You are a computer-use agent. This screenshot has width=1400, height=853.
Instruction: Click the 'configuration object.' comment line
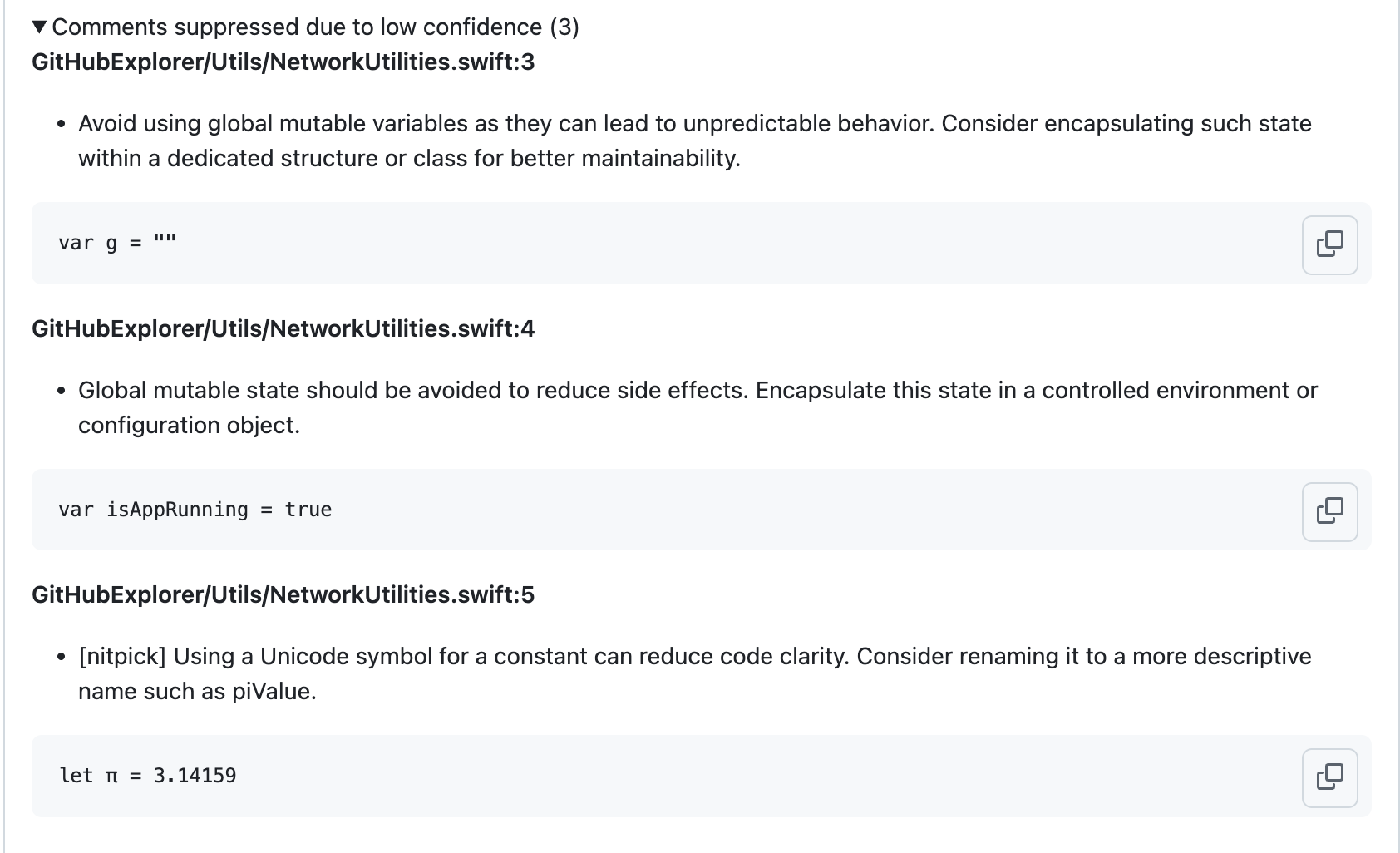pos(189,426)
